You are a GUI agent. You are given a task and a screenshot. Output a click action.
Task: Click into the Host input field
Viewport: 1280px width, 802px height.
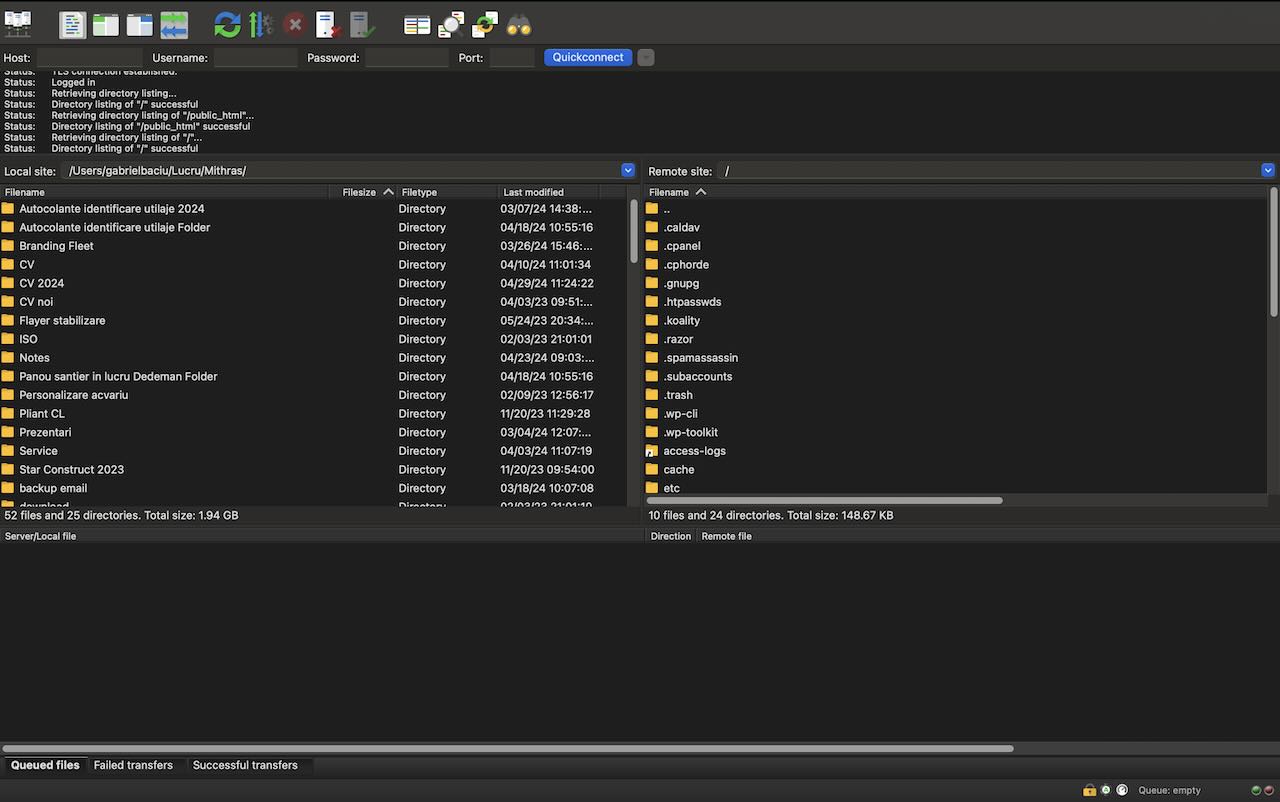click(90, 58)
